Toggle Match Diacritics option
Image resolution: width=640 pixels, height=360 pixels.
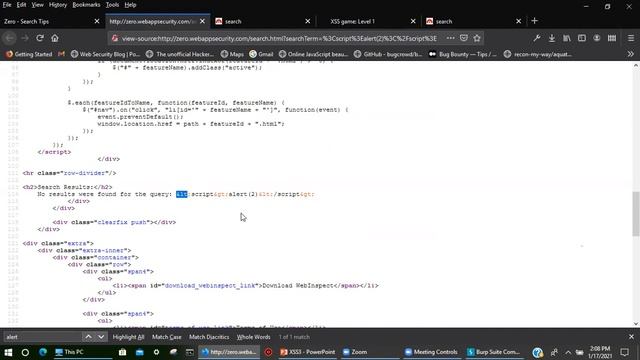[209, 337]
